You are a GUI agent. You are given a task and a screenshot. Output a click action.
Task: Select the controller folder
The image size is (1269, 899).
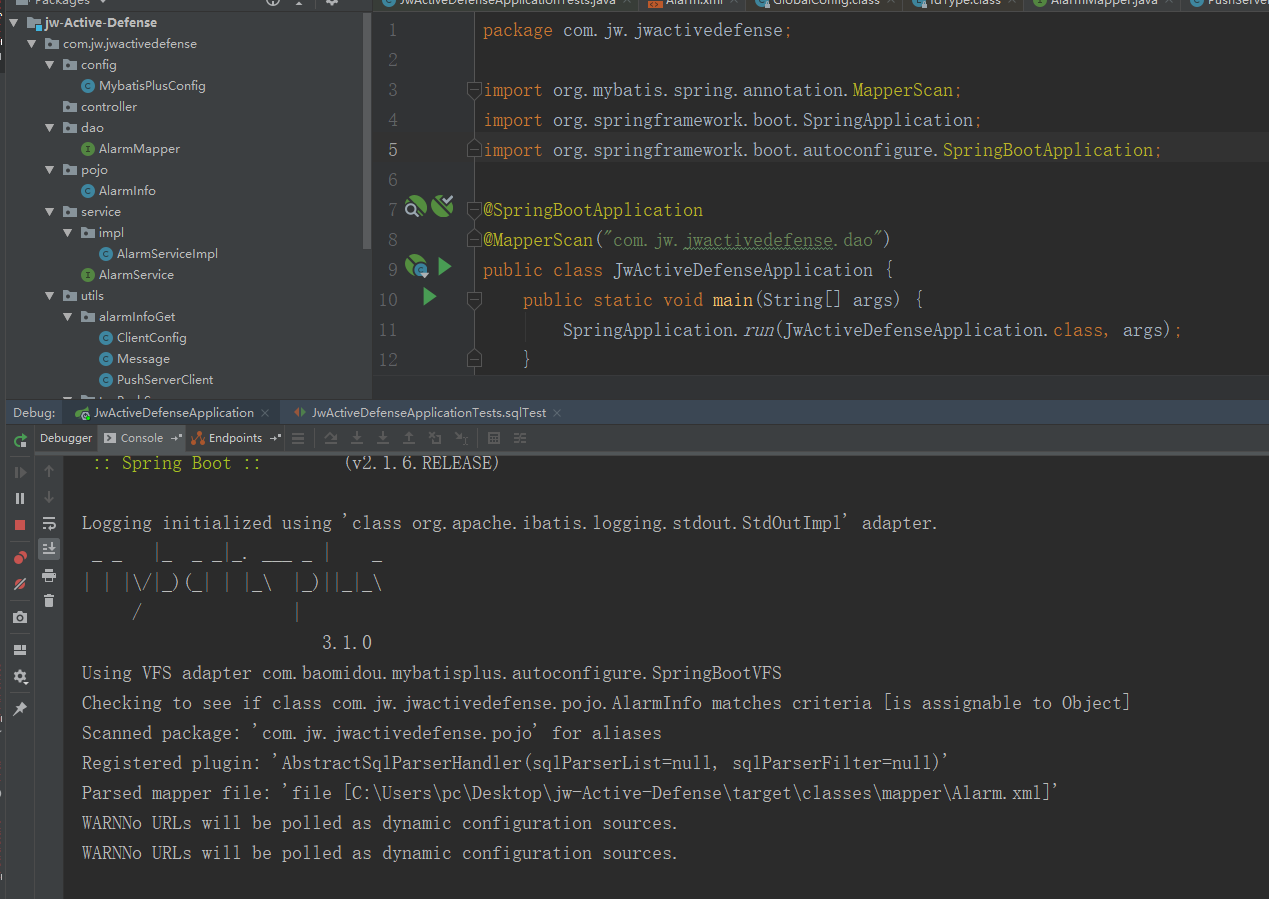[109, 107]
